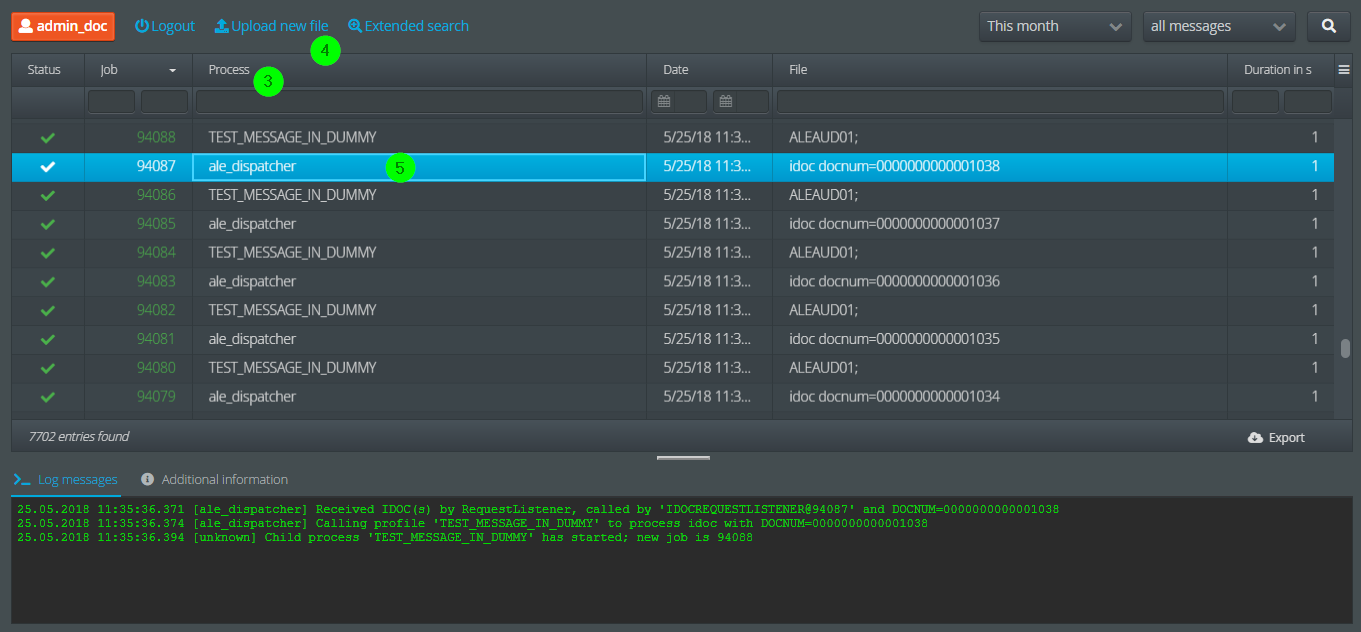Click status checkmark of job 94080

47,368
